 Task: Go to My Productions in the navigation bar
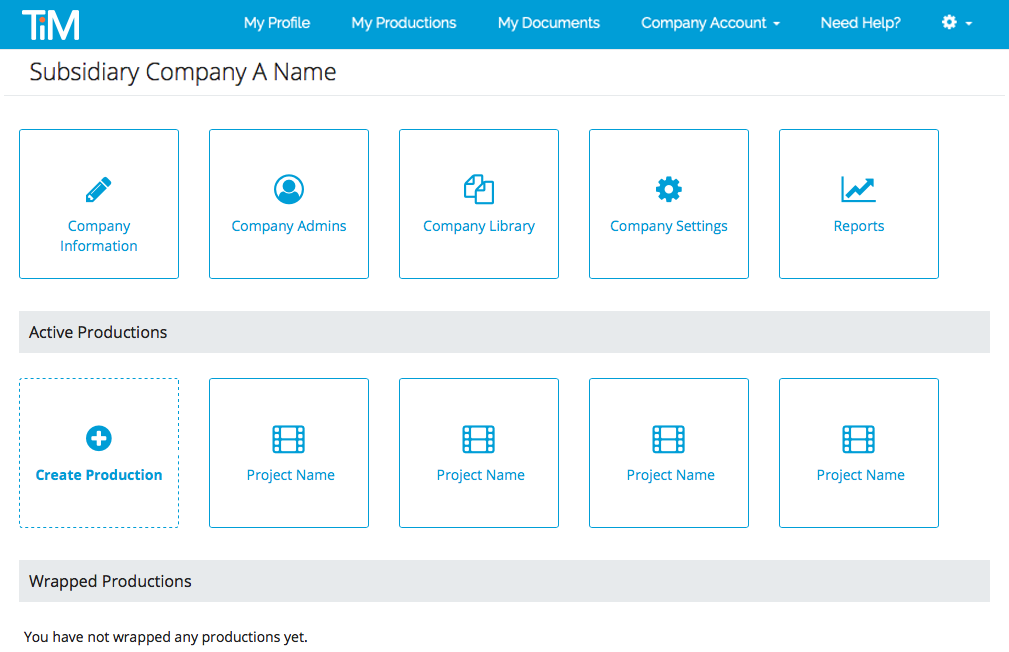(403, 23)
